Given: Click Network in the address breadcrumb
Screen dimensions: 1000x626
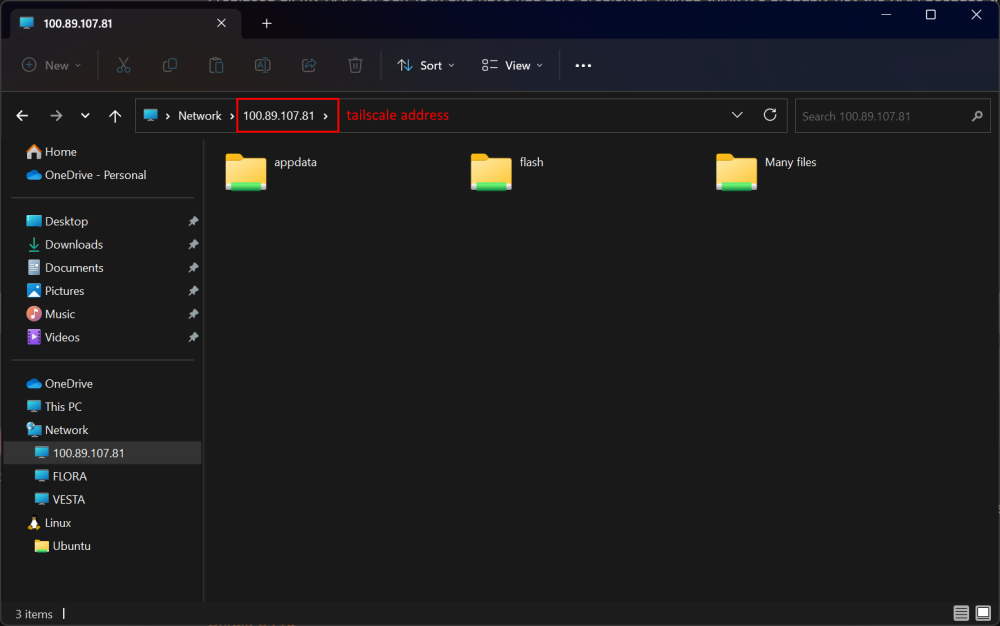Looking at the screenshot, I should 200,115.
